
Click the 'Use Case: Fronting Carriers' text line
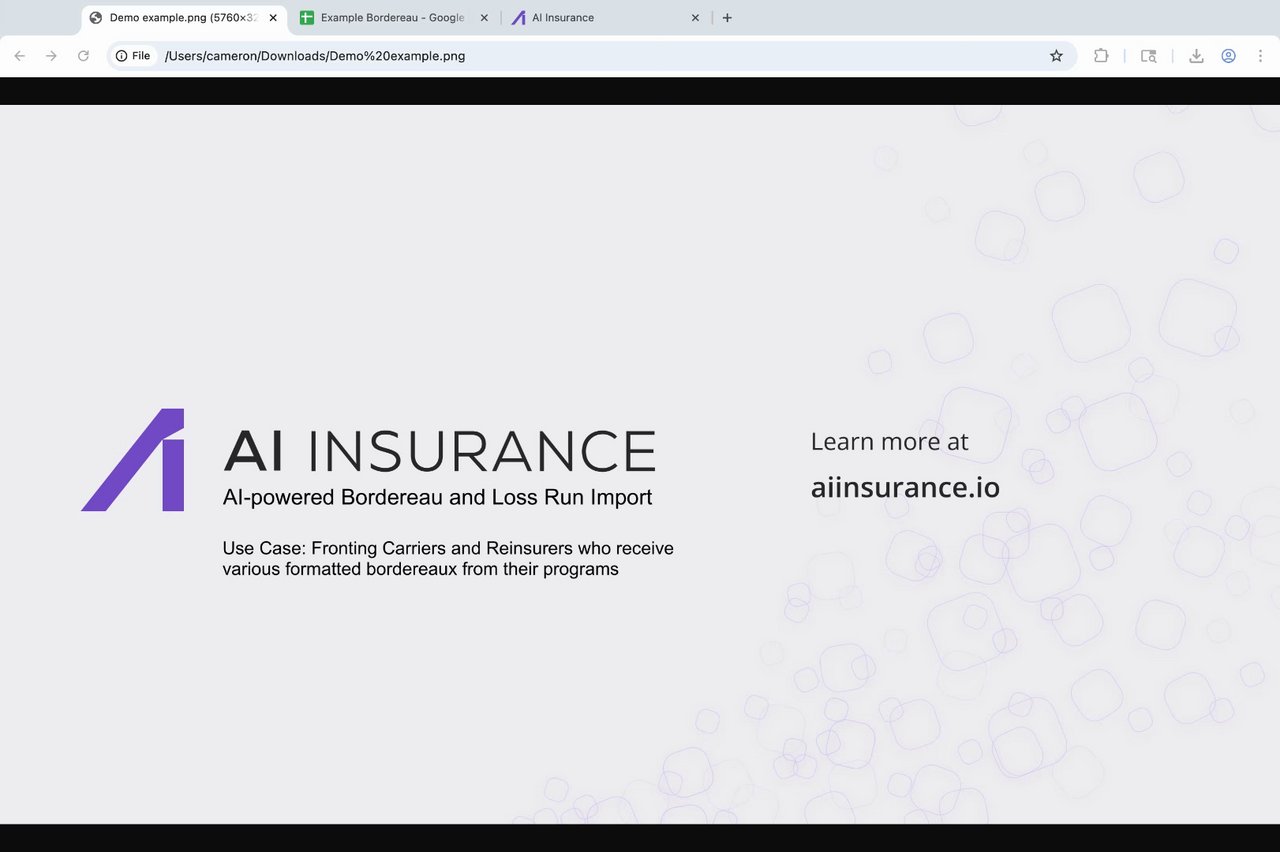[x=448, y=548]
